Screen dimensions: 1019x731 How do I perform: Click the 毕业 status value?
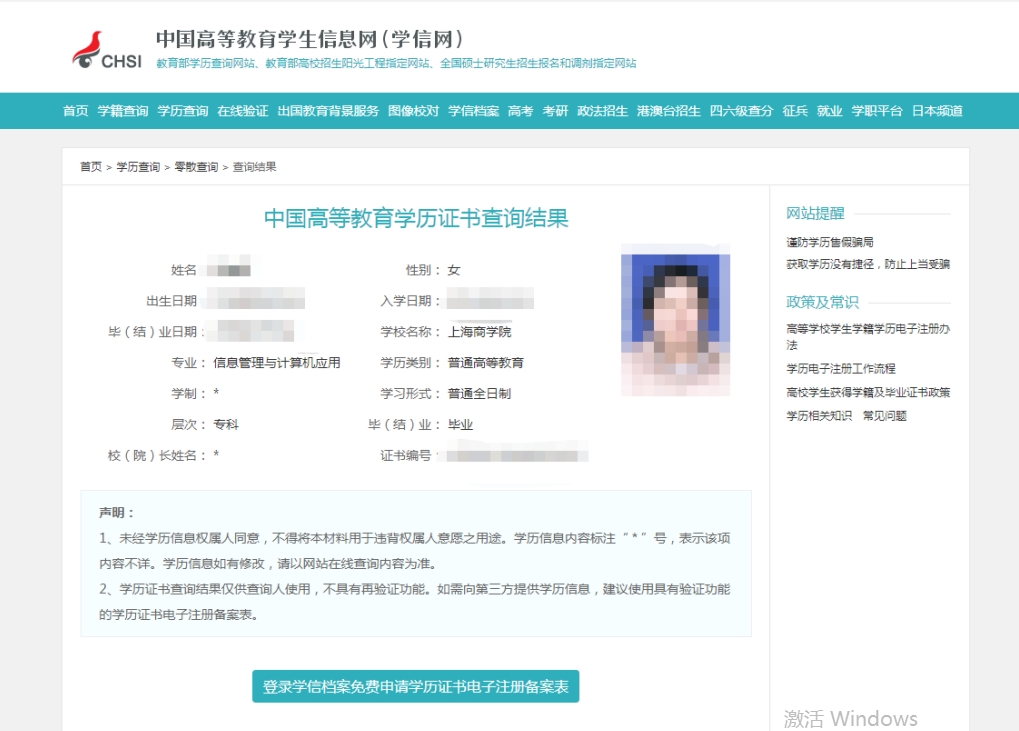pyautogui.click(x=460, y=424)
